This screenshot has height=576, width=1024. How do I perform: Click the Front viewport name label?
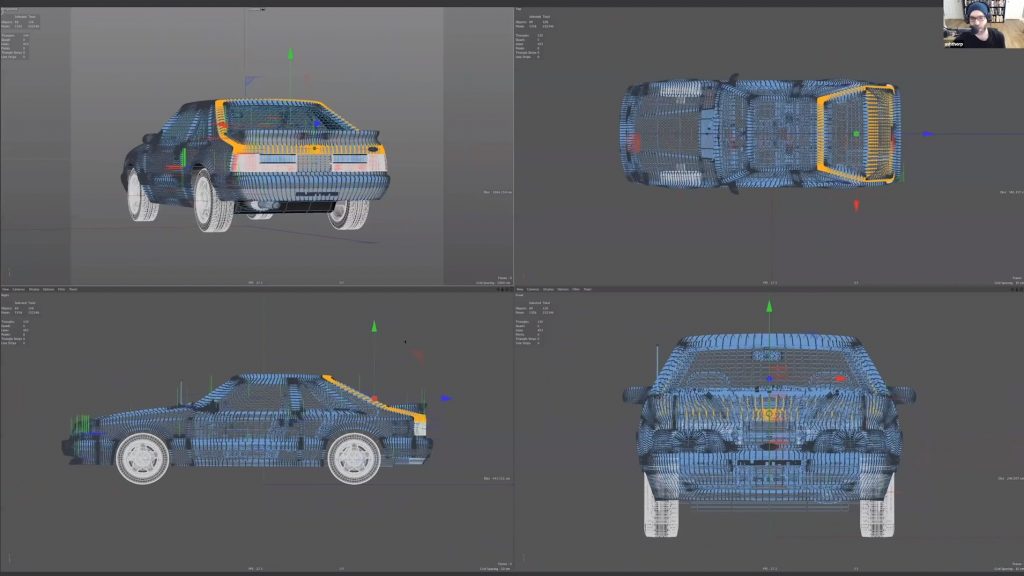[520, 295]
